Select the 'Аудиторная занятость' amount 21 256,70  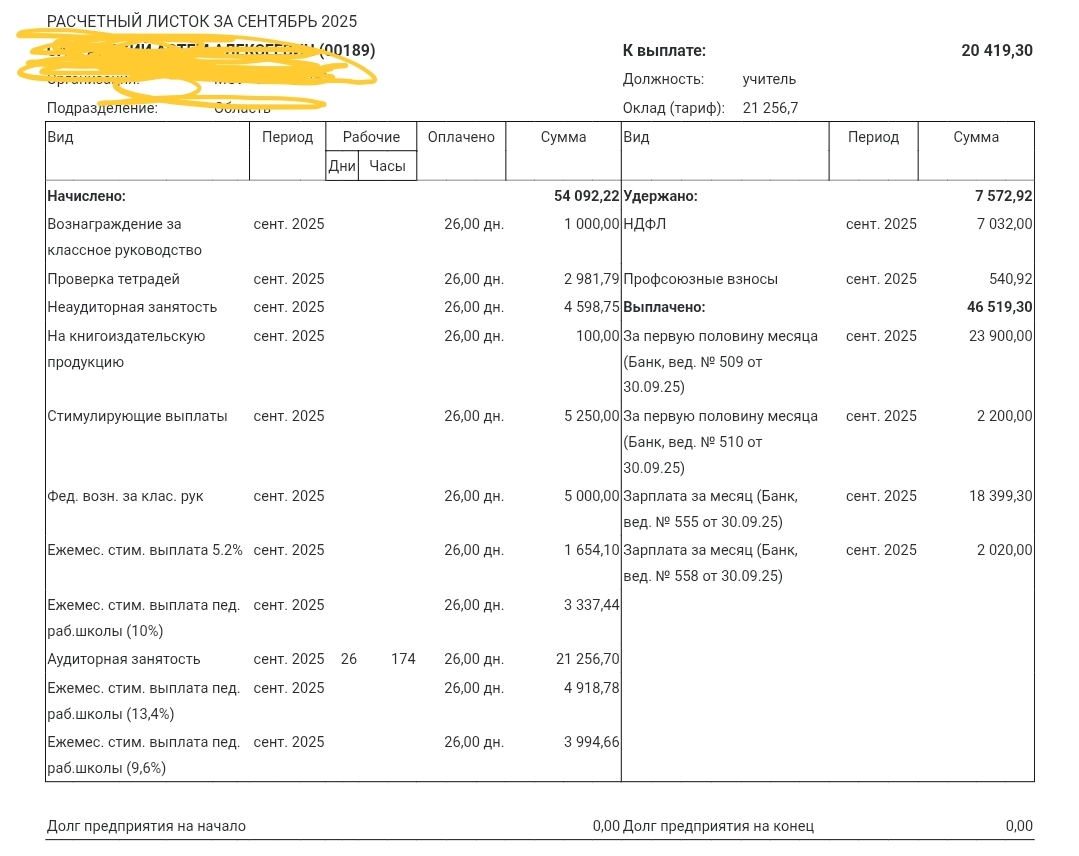588,659
